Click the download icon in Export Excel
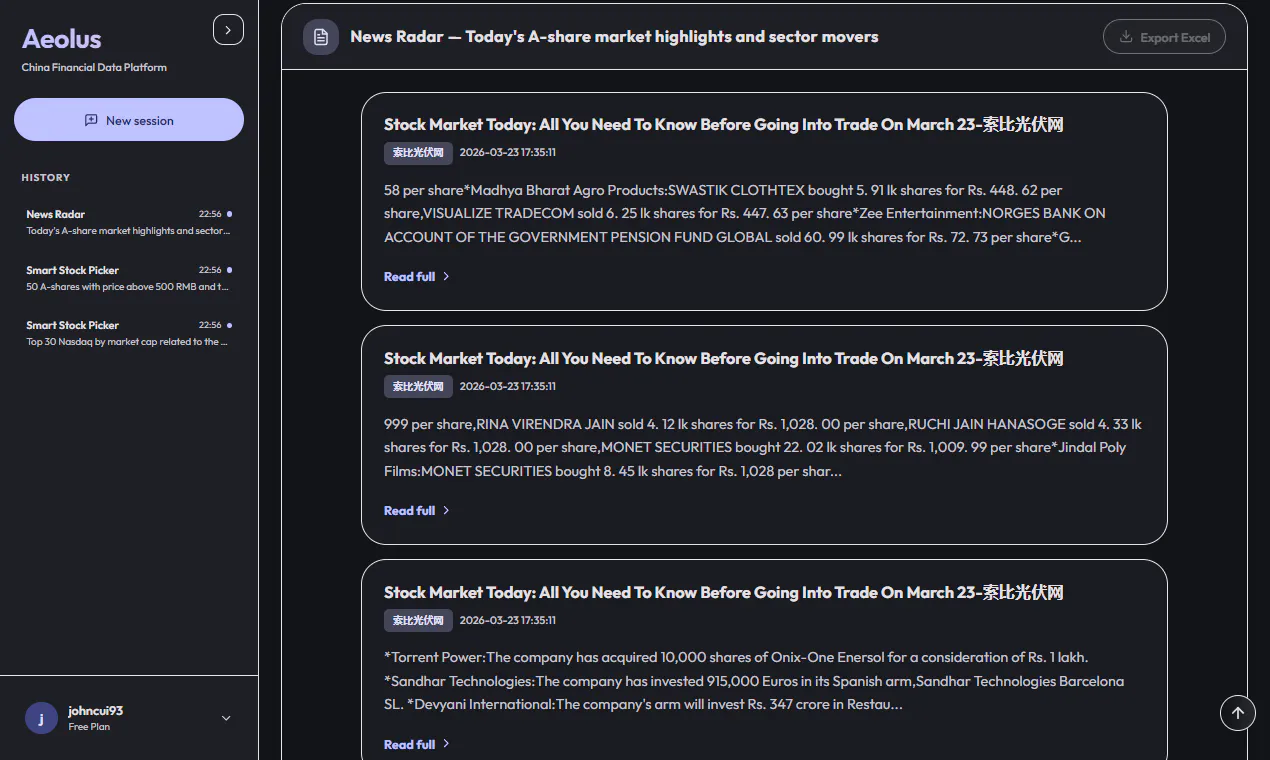Viewport: 1270px width, 760px height. point(1126,37)
